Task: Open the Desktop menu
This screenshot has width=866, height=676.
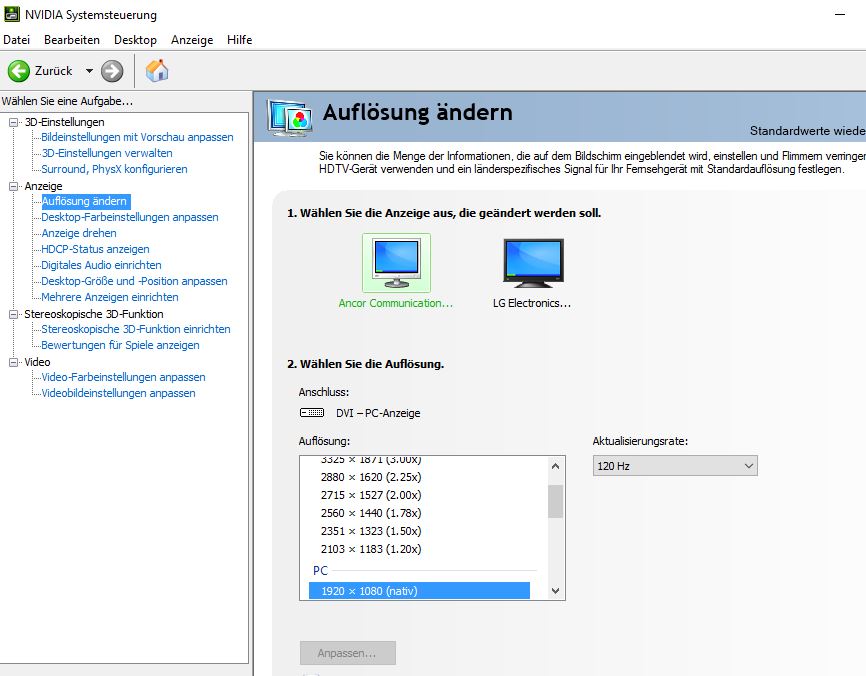Action: [x=135, y=40]
